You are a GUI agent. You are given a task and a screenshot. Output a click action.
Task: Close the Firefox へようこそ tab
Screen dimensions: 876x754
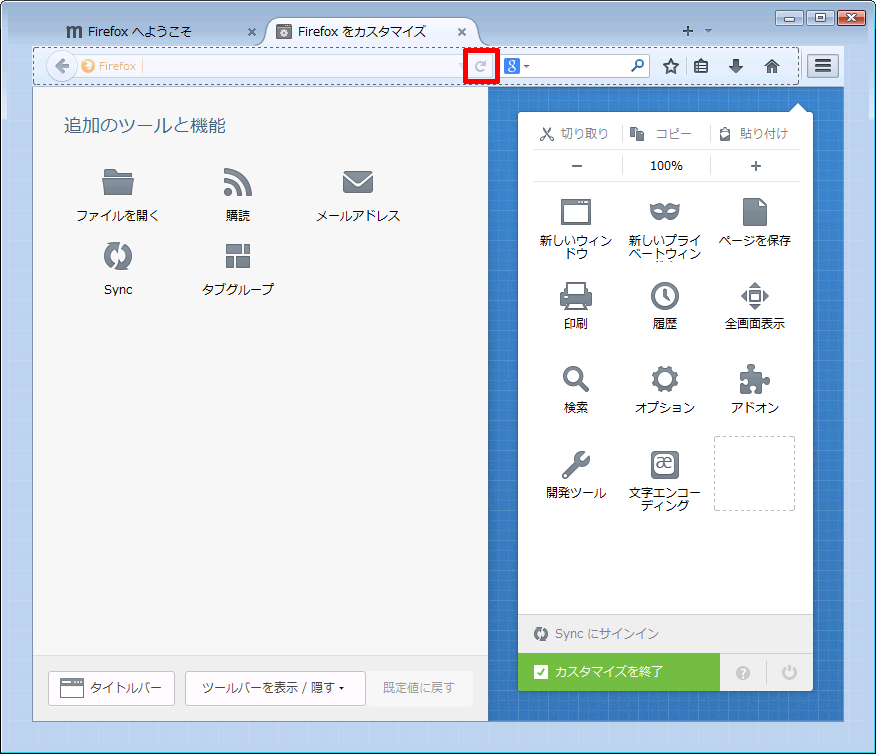click(x=252, y=32)
